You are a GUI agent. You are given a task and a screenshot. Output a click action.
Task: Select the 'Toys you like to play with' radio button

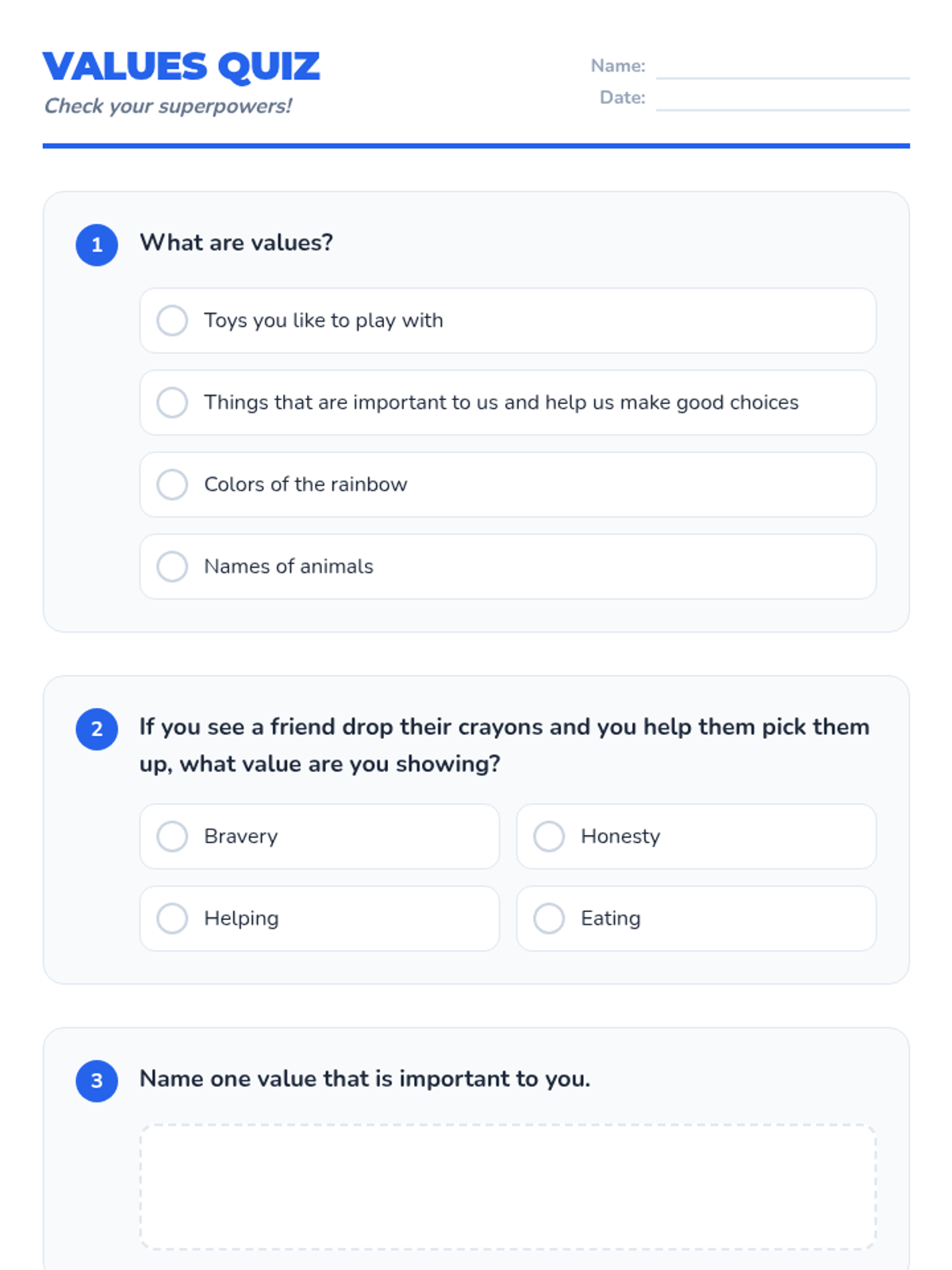(172, 321)
